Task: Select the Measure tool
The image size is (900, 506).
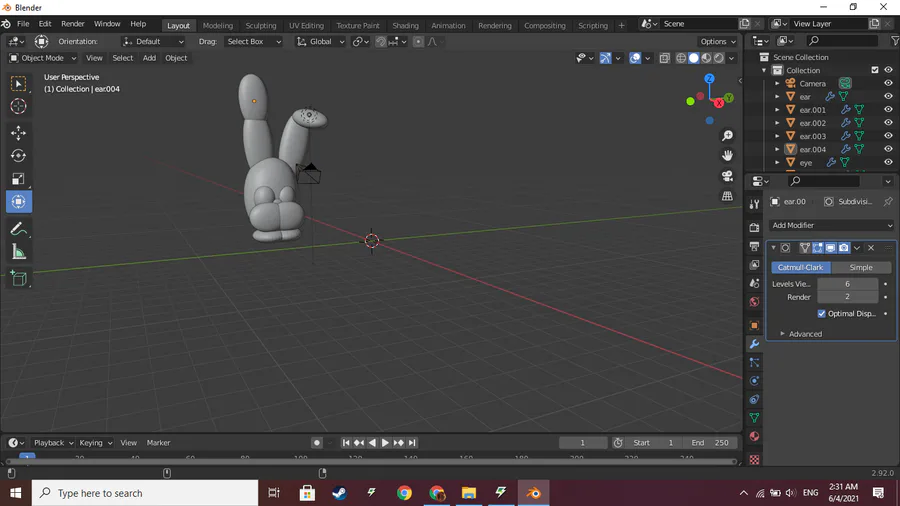Action: pyautogui.click(x=18, y=252)
